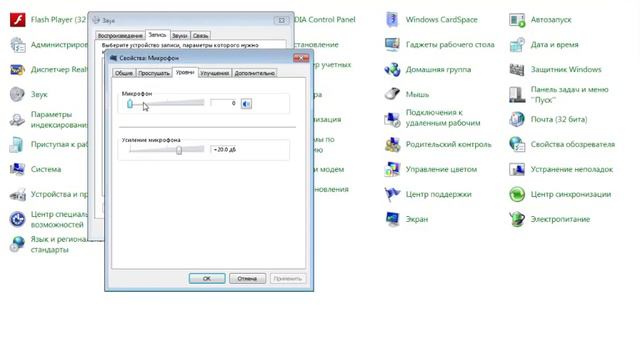Open the Защитник Windows icon
The height and width of the screenshot is (360, 640).
[517, 70]
